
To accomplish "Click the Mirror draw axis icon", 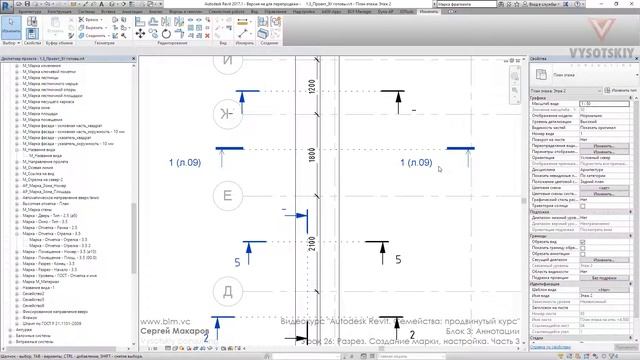I will pyautogui.click(x=179, y=21).
